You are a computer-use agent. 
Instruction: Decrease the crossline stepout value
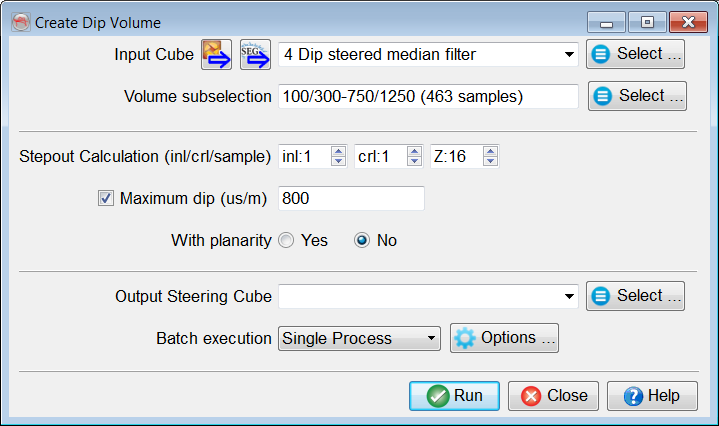414,161
